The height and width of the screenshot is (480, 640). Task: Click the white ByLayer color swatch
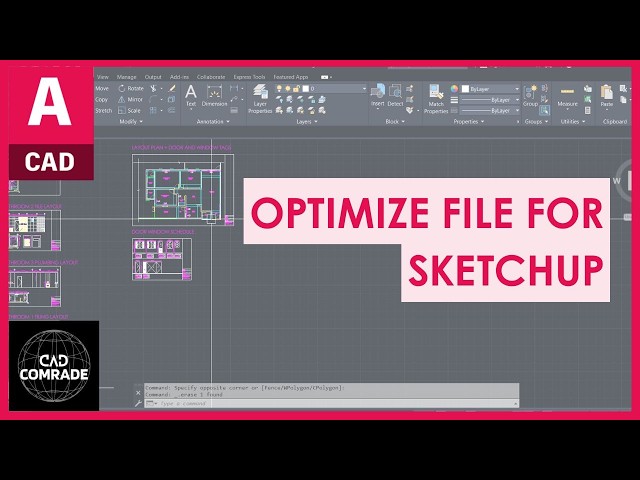point(465,89)
